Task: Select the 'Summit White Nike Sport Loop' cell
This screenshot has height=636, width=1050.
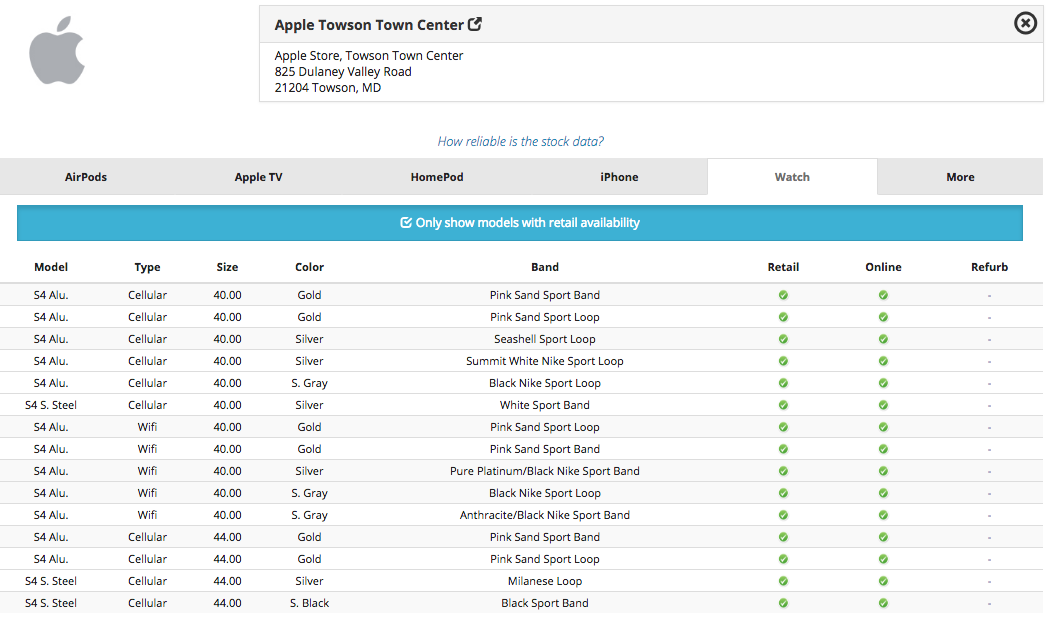Action: 544,362
